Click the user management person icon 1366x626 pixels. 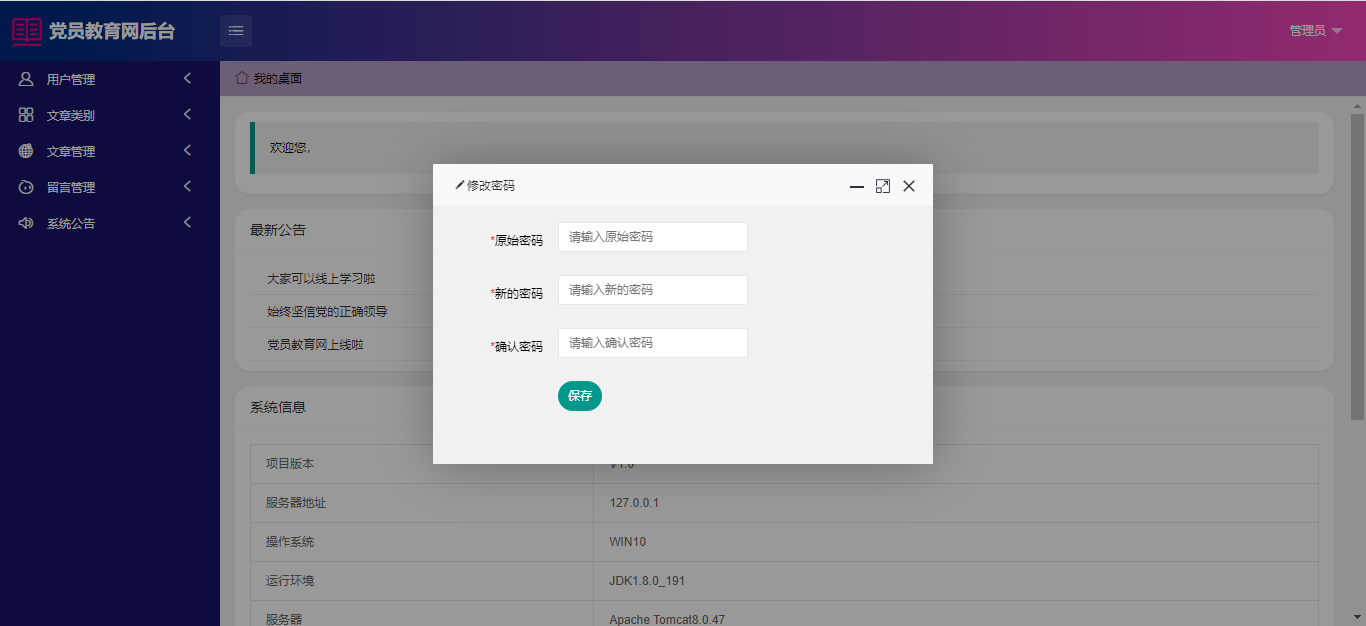(26, 79)
